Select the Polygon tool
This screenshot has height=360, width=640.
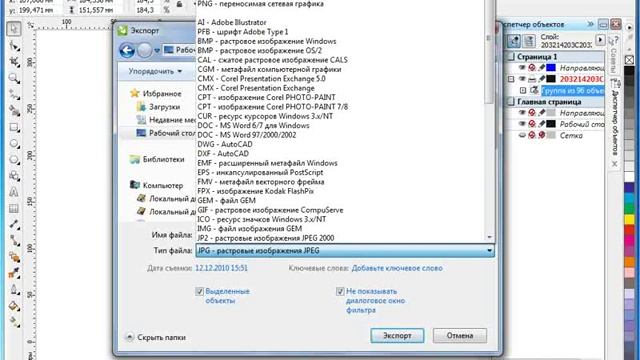pyautogui.click(x=14, y=160)
